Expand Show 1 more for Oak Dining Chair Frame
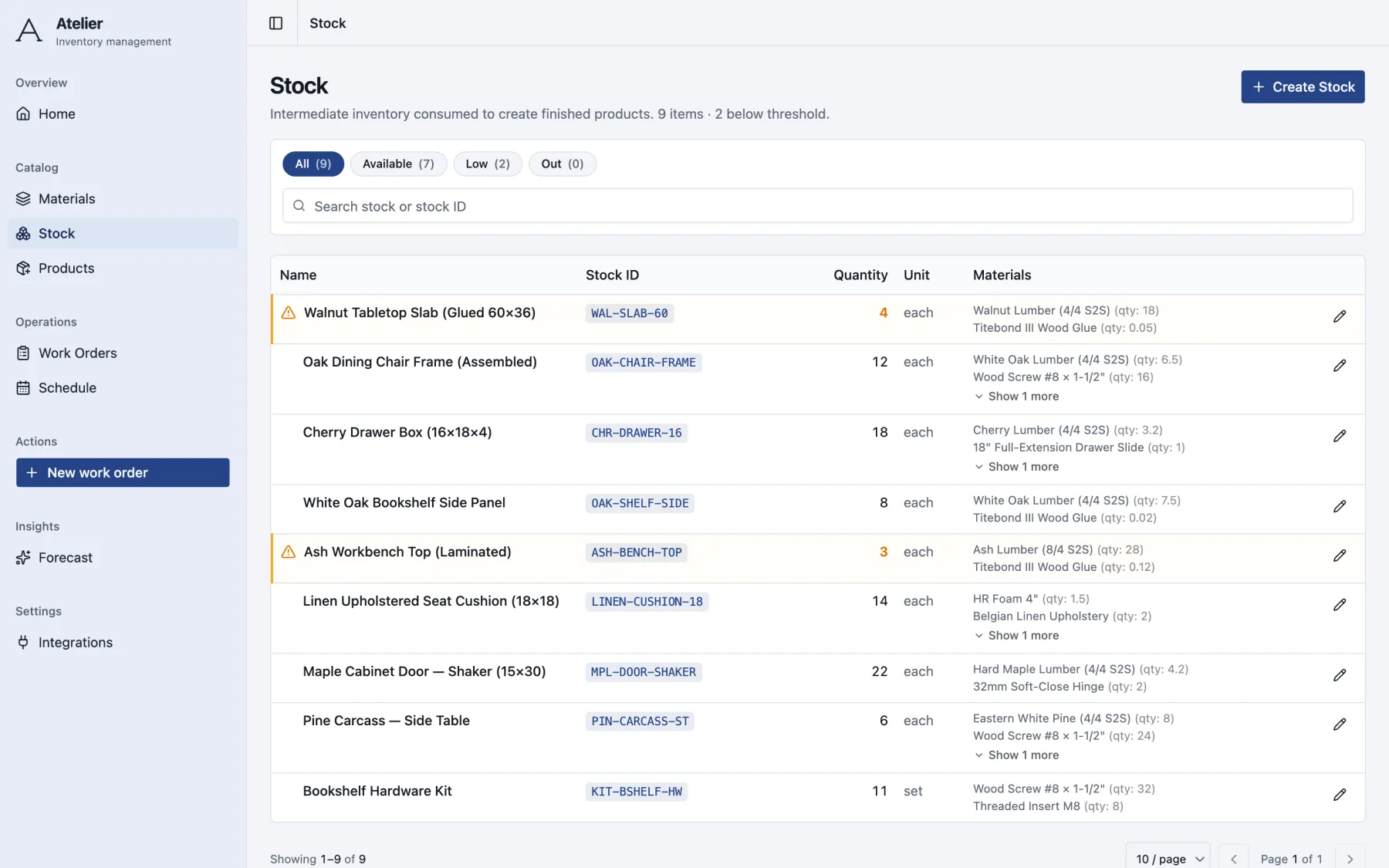Image resolution: width=1389 pixels, height=868 pixels. click(x=1016, y=397)
